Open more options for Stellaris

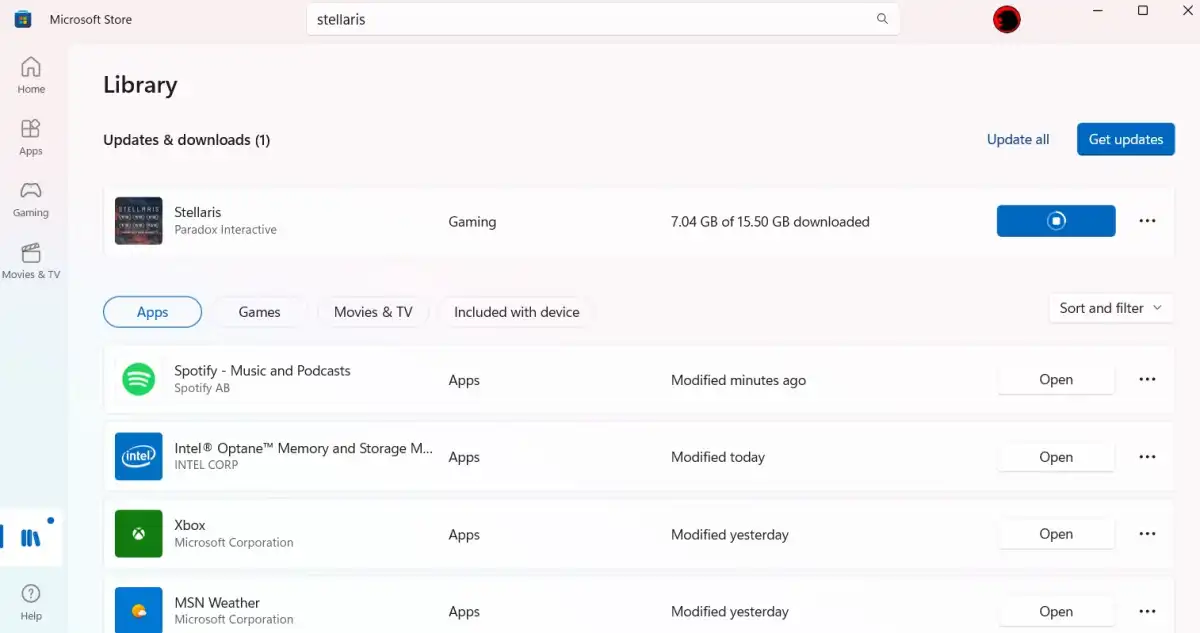pos(1147,221)
